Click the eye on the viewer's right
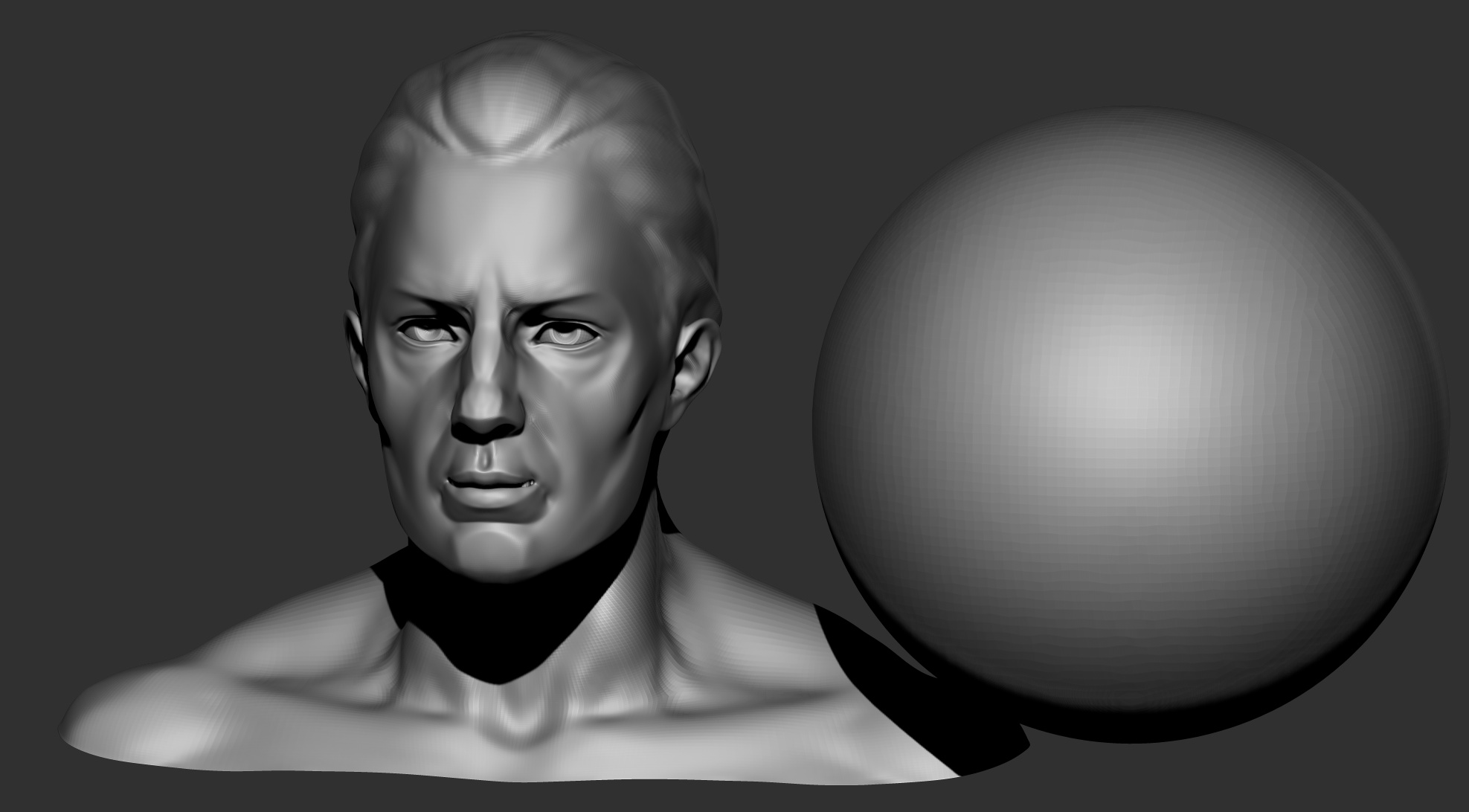The width and height of the screenshot is (1469, 812). click(565, 334)
